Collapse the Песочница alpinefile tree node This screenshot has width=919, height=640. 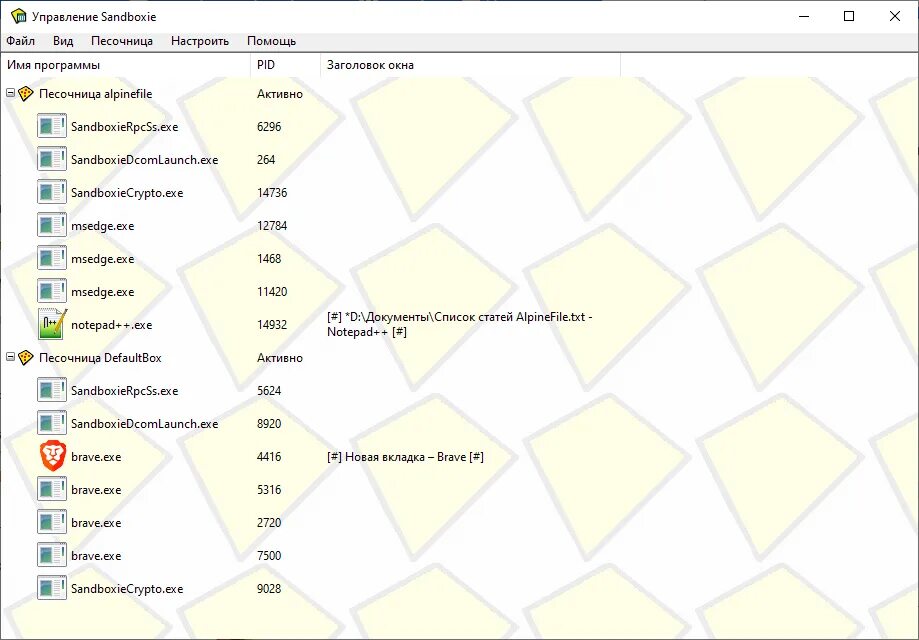(x=10, y=93)
